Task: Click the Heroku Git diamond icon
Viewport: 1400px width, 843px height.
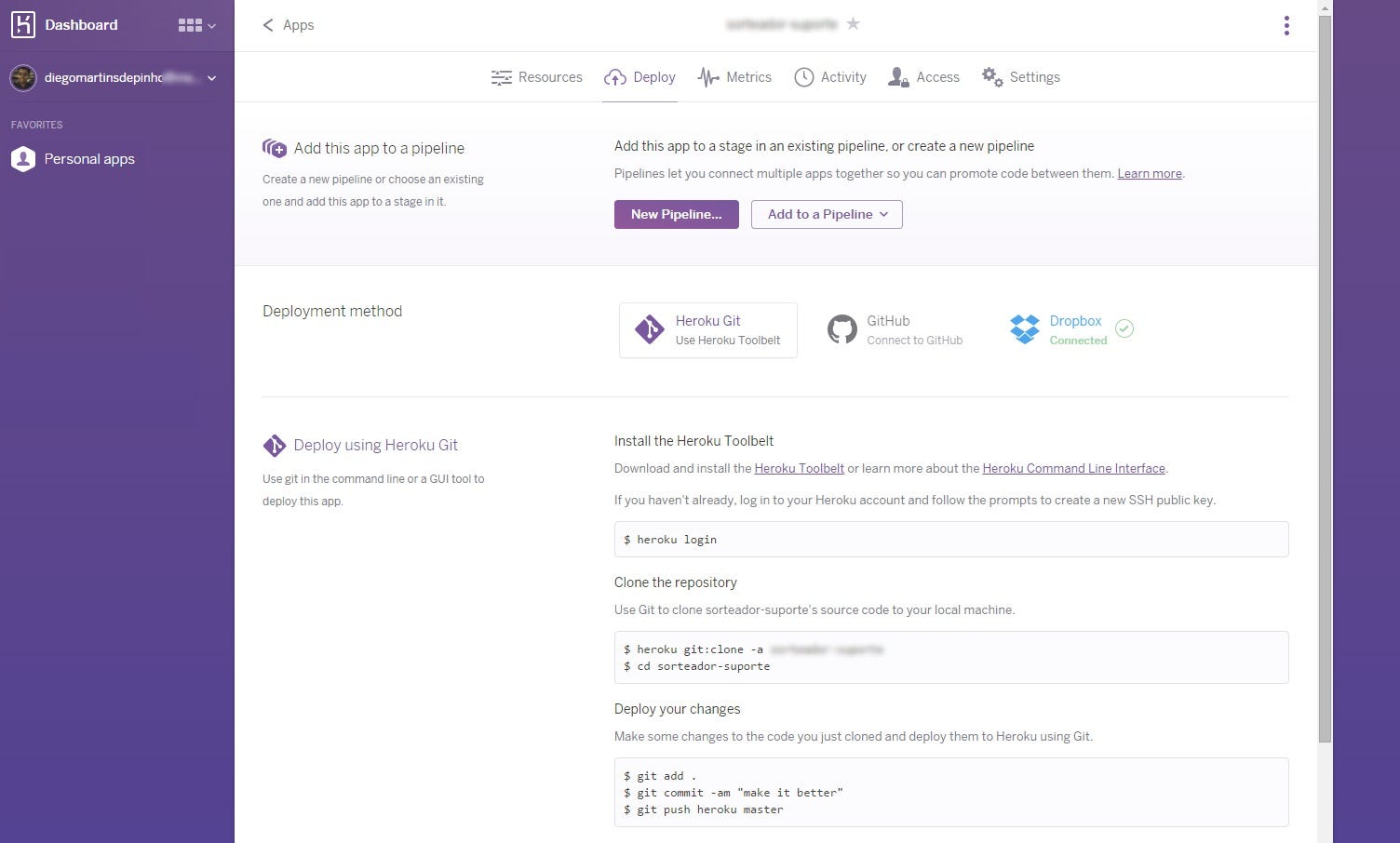Action: pyautogui.click(x=650, y=329)
